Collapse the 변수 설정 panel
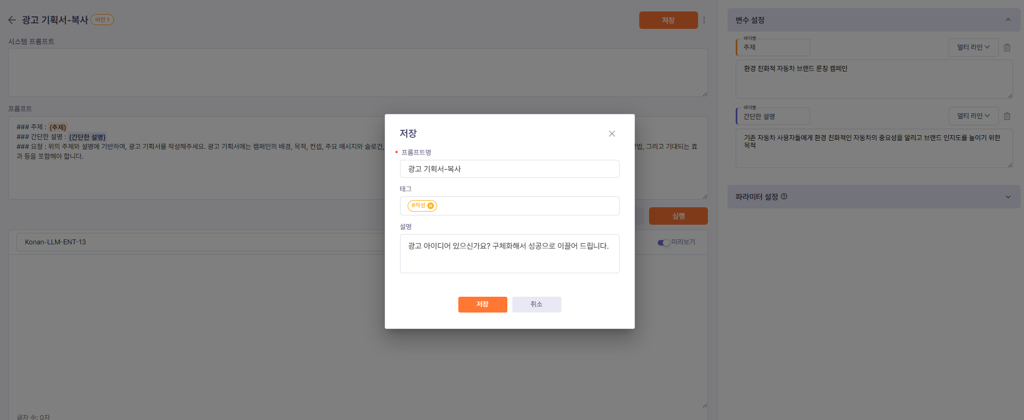The width and height of the screenshot is (1024, 420). click(x=1008, y=20)
